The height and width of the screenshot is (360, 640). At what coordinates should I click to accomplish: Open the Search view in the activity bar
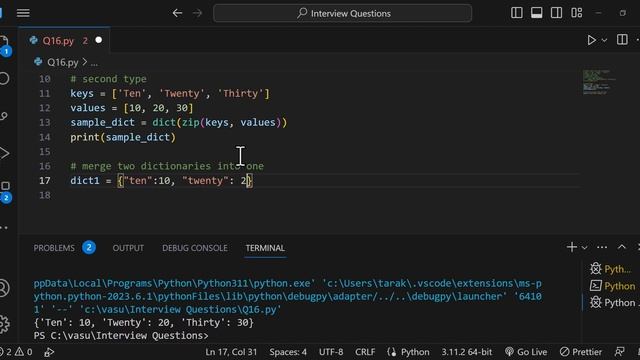4,78
